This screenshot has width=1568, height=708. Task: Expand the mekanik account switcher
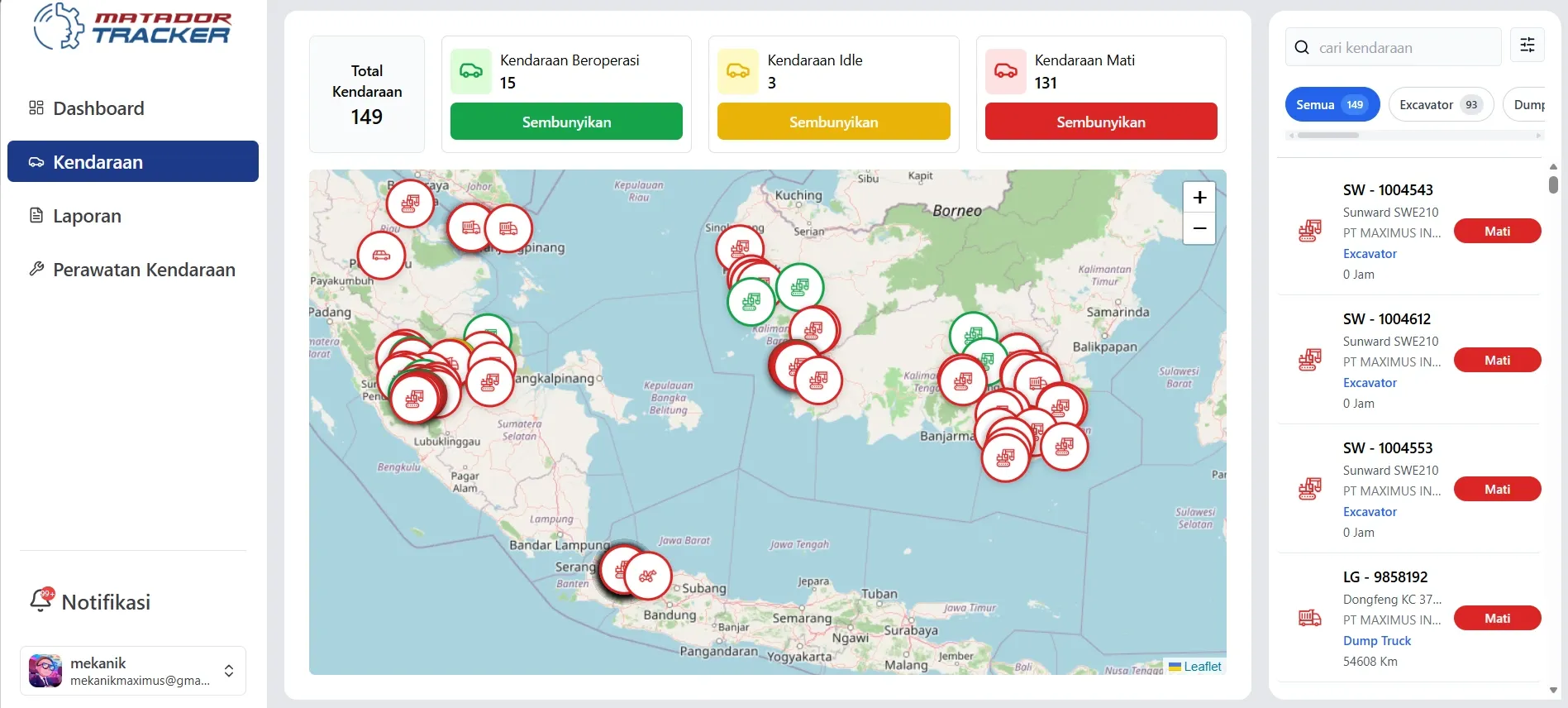click(133, 671)
